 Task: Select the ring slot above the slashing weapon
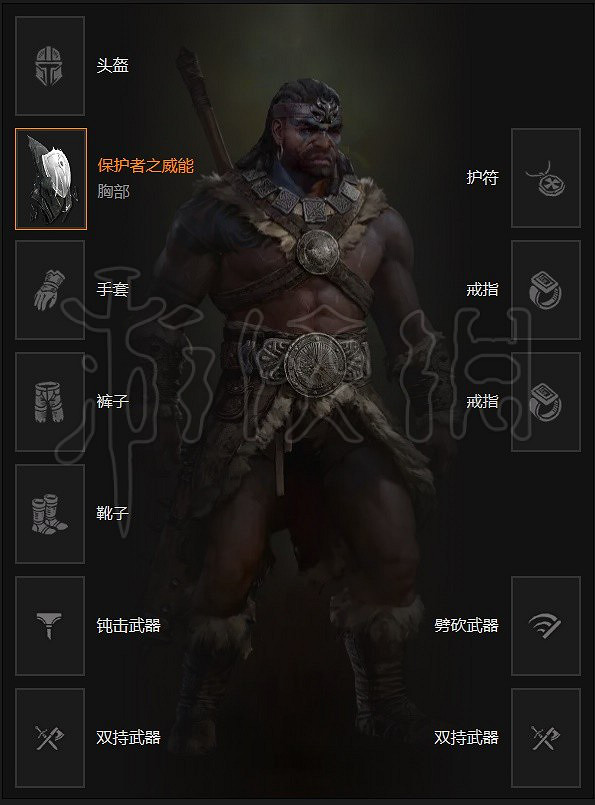click(x=546, y=401)
